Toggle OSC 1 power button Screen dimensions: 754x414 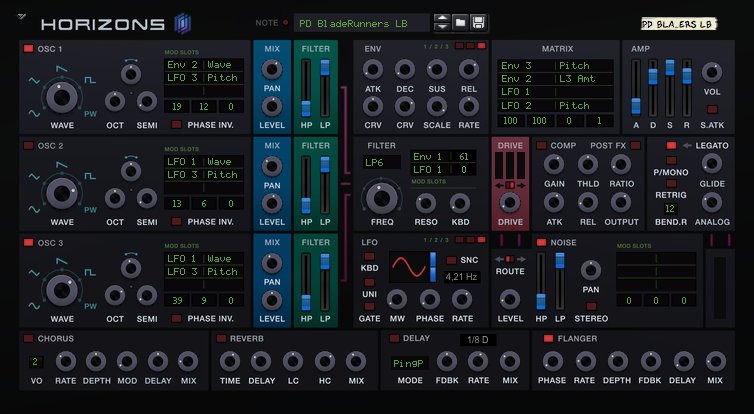click(x=28, y=49)
